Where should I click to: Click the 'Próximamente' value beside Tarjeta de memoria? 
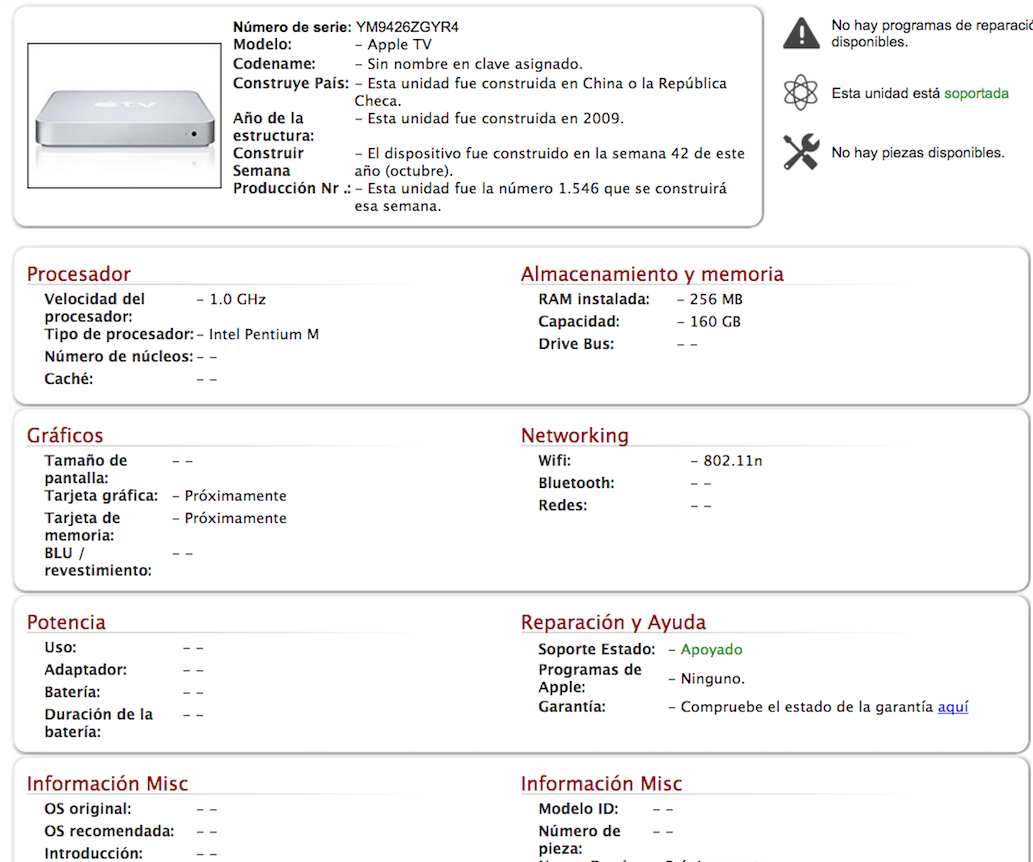(235, 519)
